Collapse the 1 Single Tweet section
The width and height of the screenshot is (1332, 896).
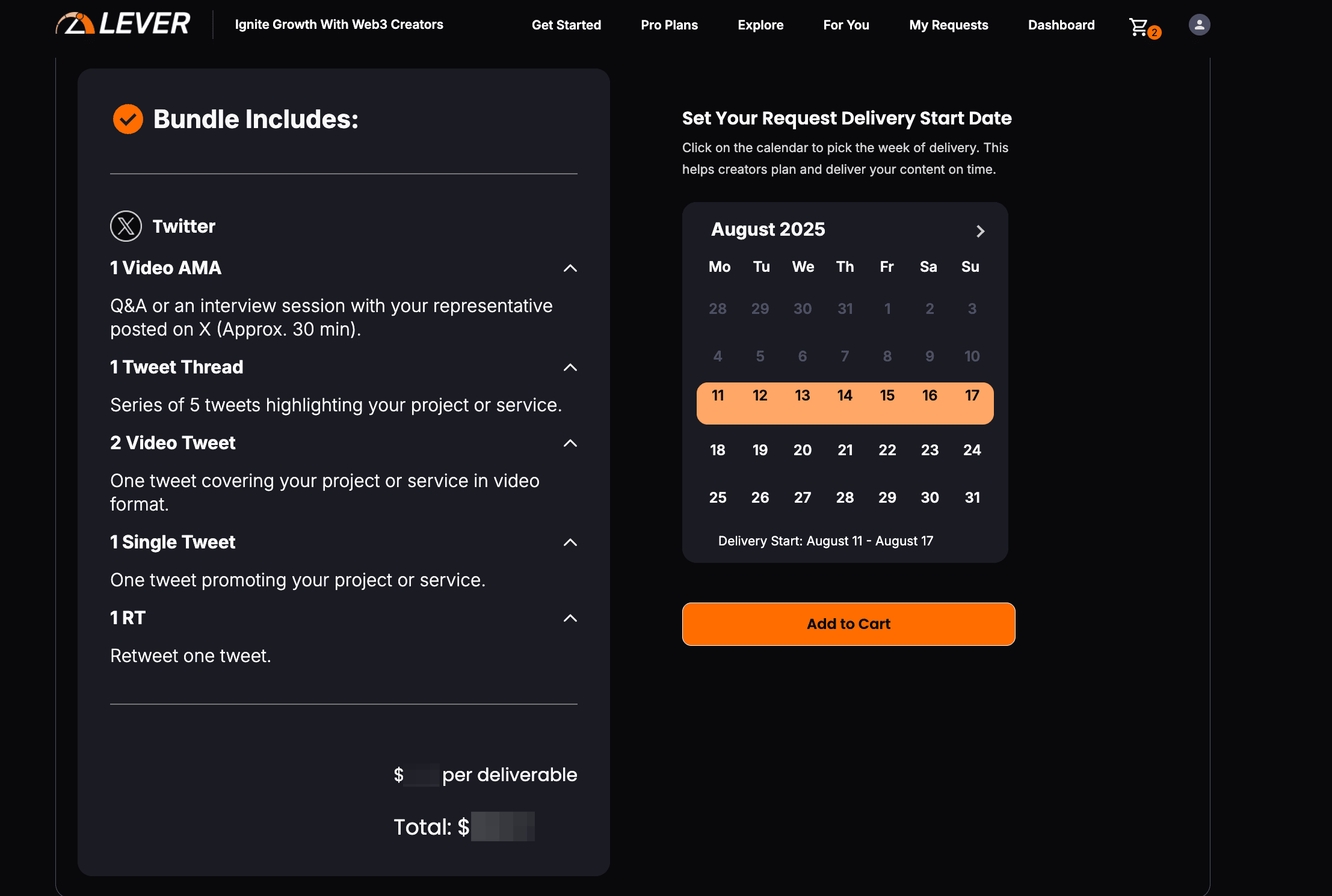click(x=570, y=542)
